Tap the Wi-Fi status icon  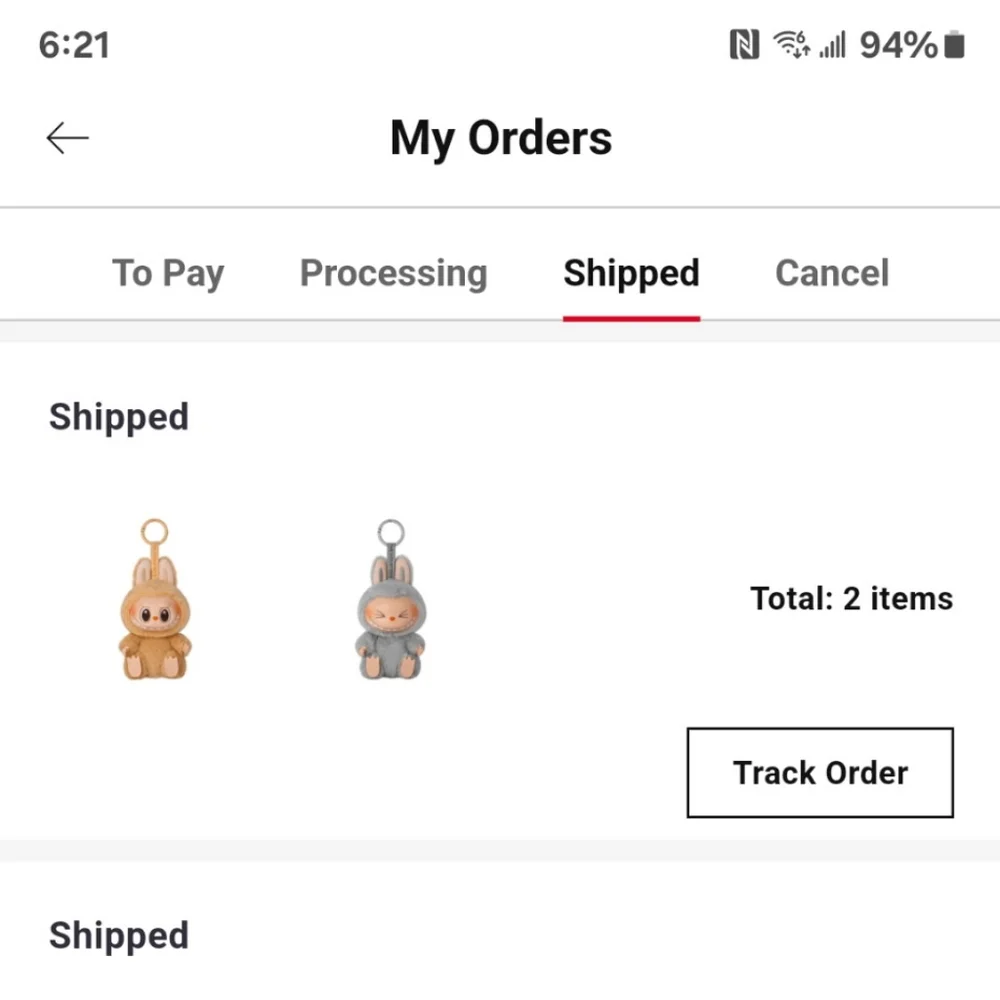click(792, 45)
